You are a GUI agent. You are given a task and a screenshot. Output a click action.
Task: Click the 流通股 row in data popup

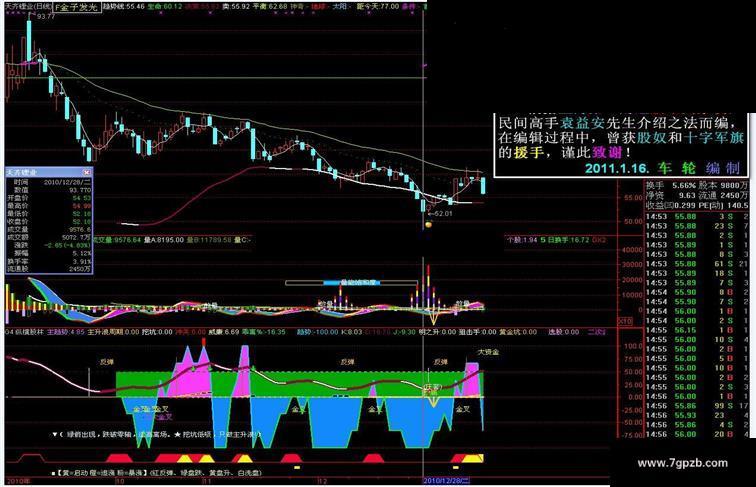point(49,269)
